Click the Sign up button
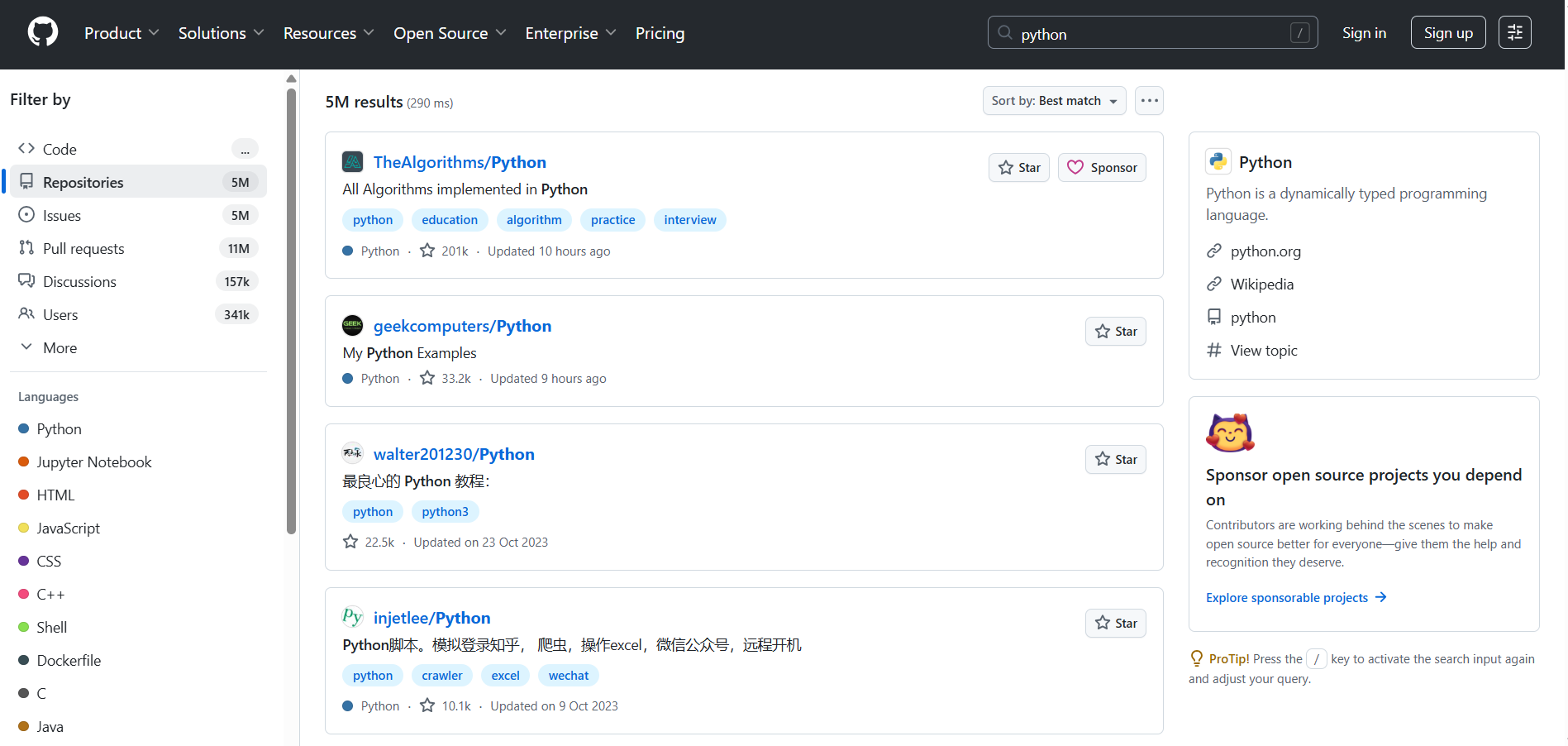This screenshot has height=746, width=1568. pyautogui.click(x=1447, y=33)
